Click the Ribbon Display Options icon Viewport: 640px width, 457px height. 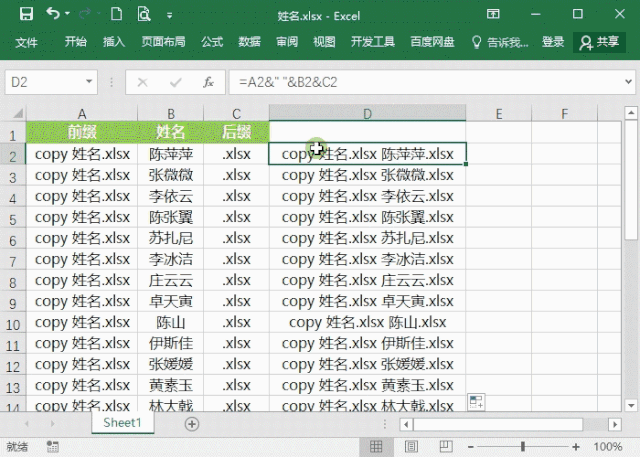[x=493, y=14]
